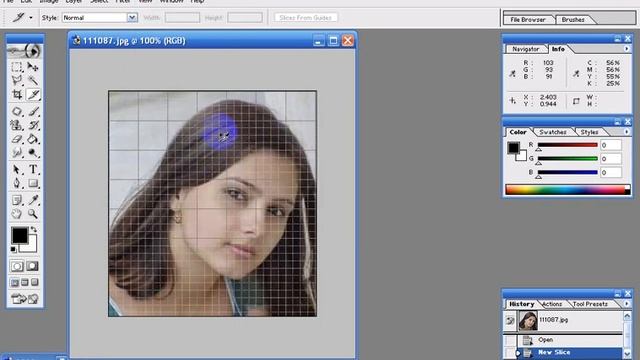Click the R value field in Color palette

tap(611, 145)
